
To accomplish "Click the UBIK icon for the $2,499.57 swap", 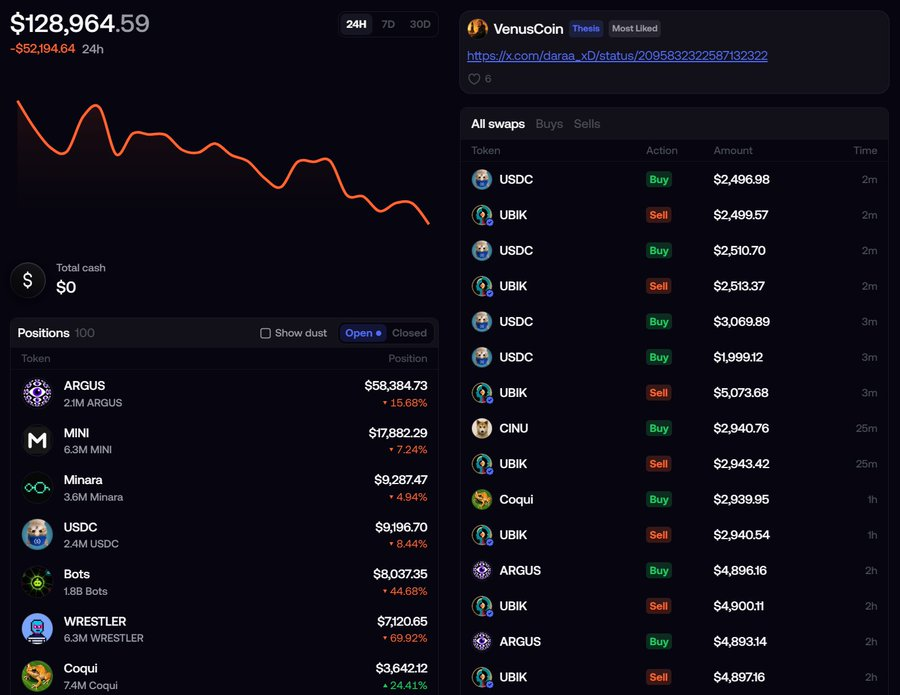I will click(x=482, y=215).
